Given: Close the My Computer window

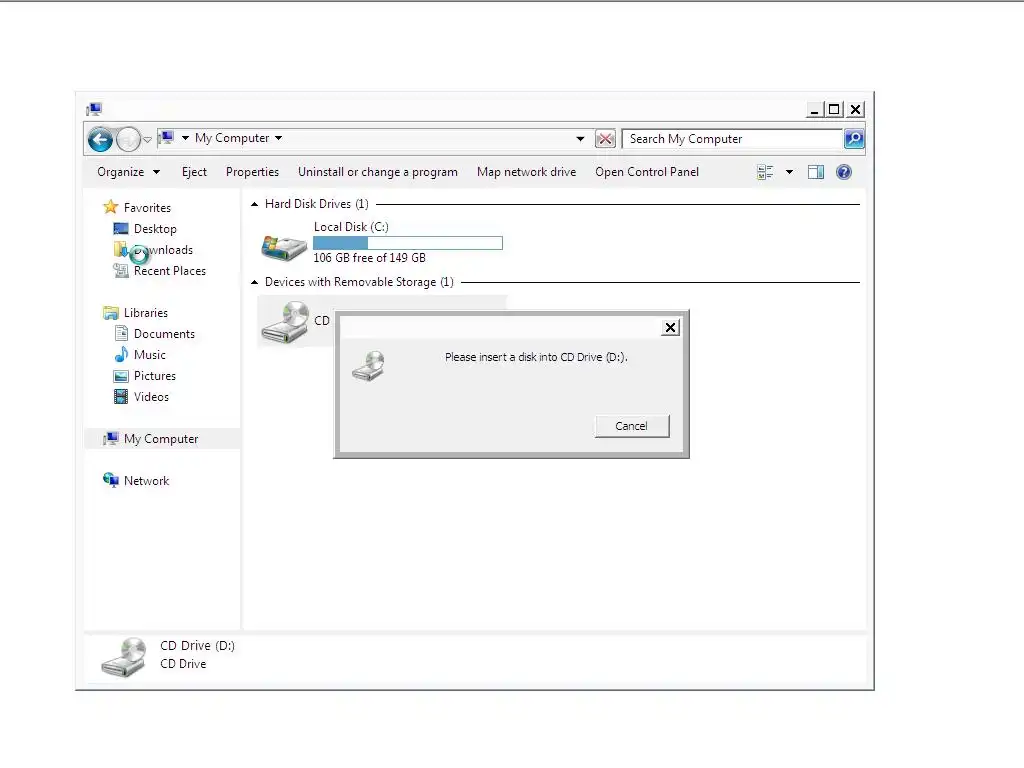Looking at the screenshot, I should coord(856,109).
